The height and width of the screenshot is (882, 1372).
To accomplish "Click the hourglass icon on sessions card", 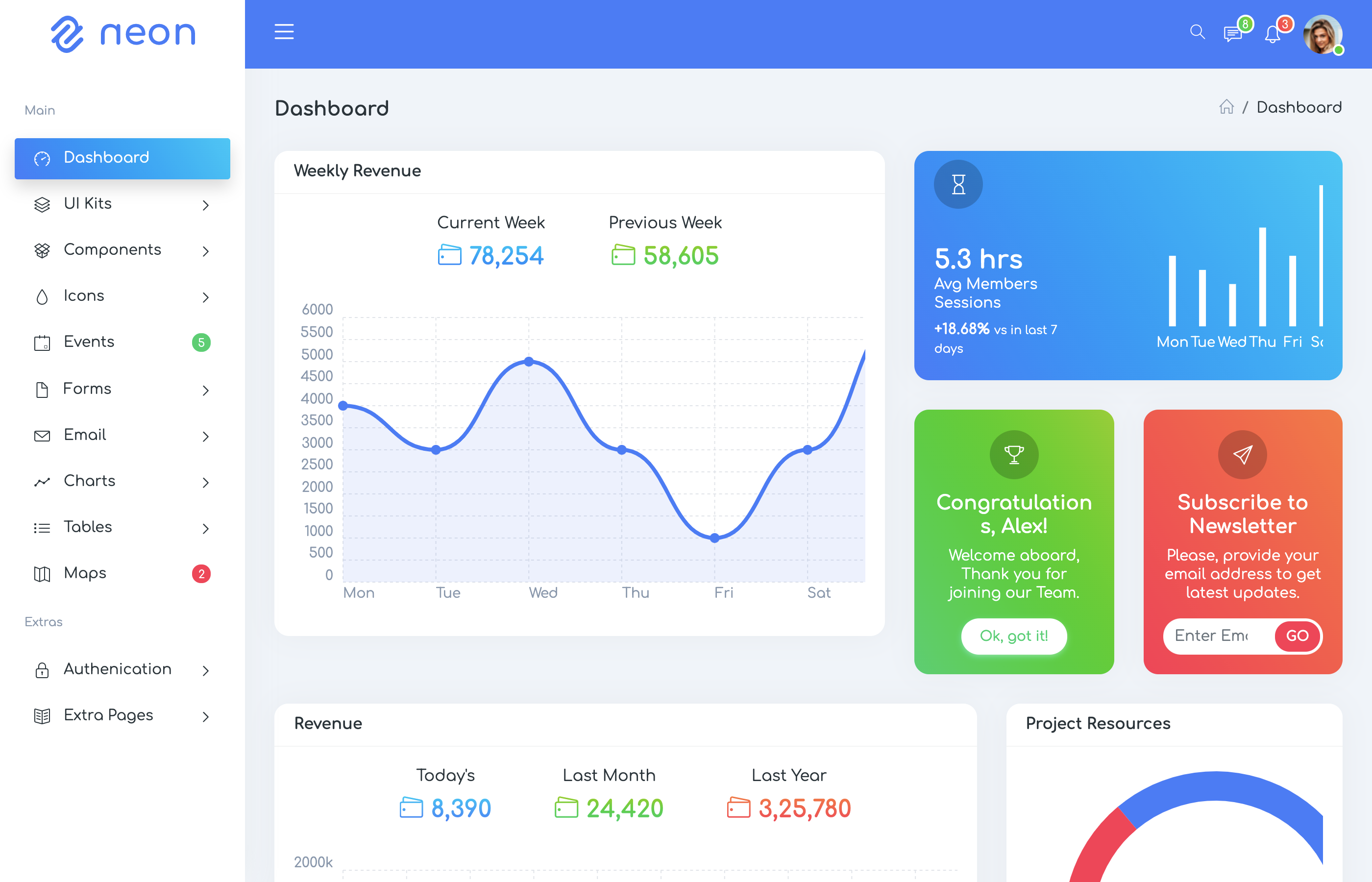I will click(958, 184).
